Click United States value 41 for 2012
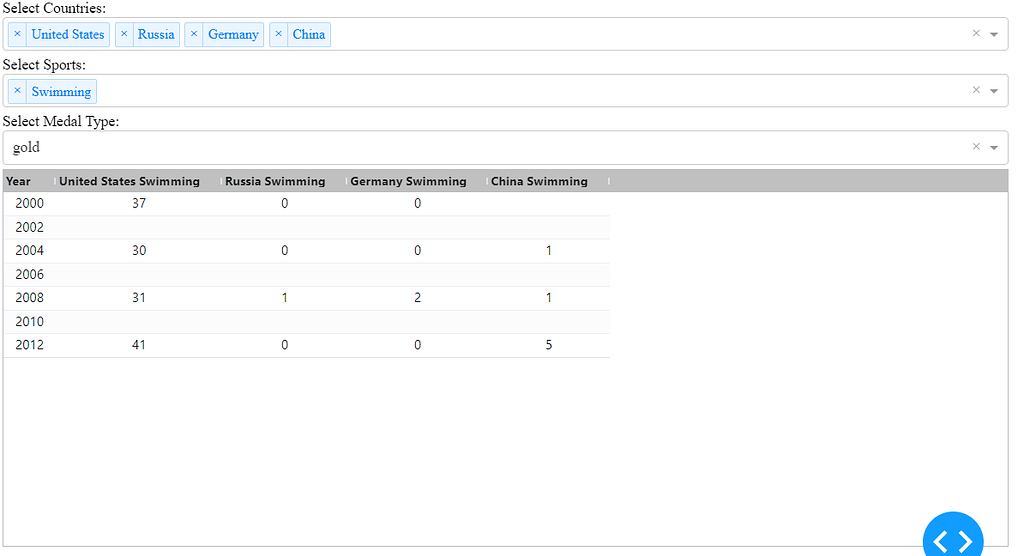Image resolution: width=1024 pixels, height=556 pixels. point(138,345)
